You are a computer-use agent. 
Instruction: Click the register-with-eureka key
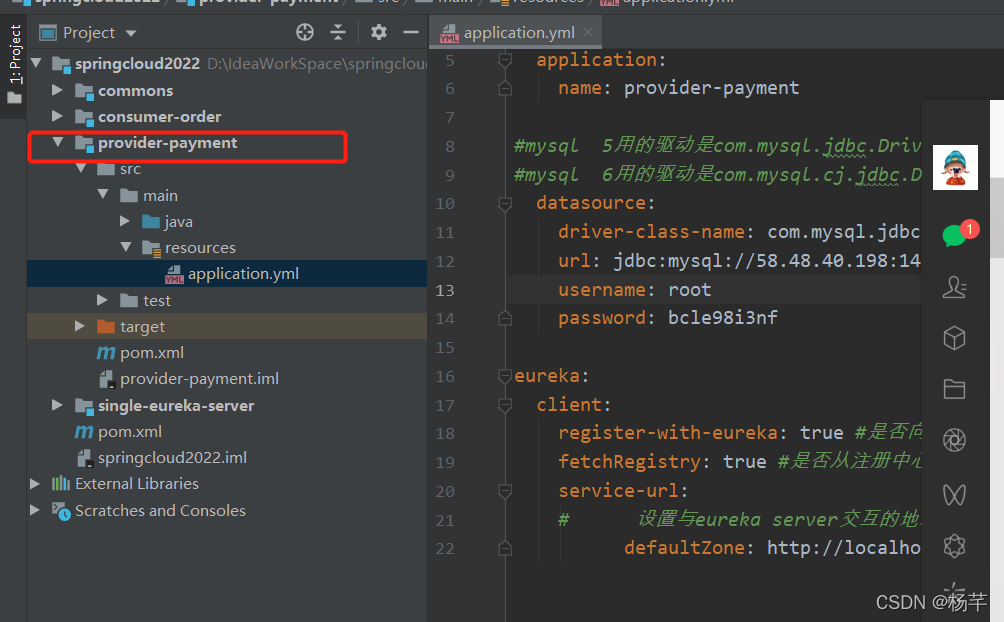(x=667, y=433)
